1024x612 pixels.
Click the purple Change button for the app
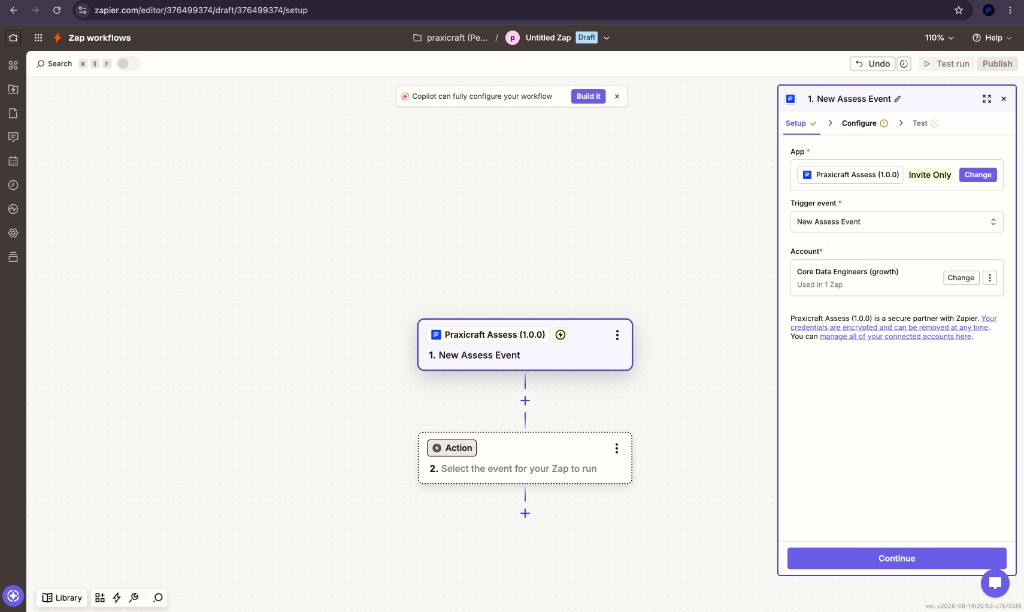coord(978,175)
